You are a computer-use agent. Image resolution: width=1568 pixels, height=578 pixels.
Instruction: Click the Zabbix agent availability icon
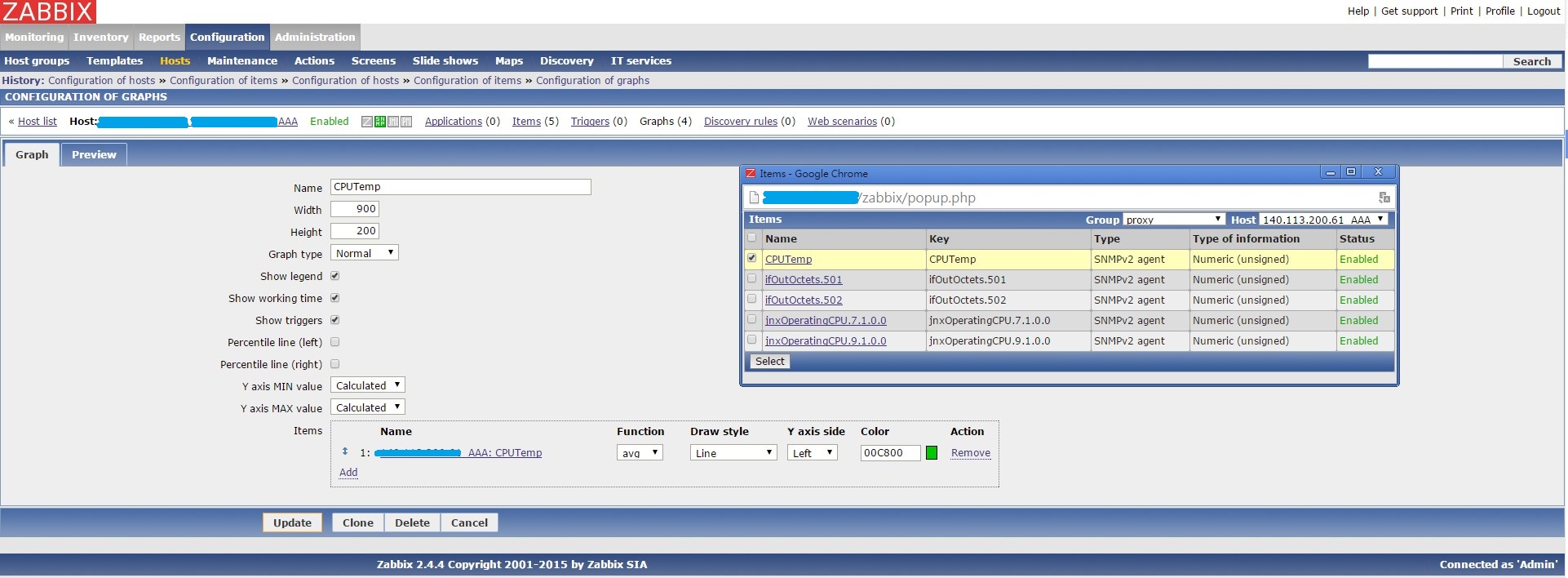(367, 122)
